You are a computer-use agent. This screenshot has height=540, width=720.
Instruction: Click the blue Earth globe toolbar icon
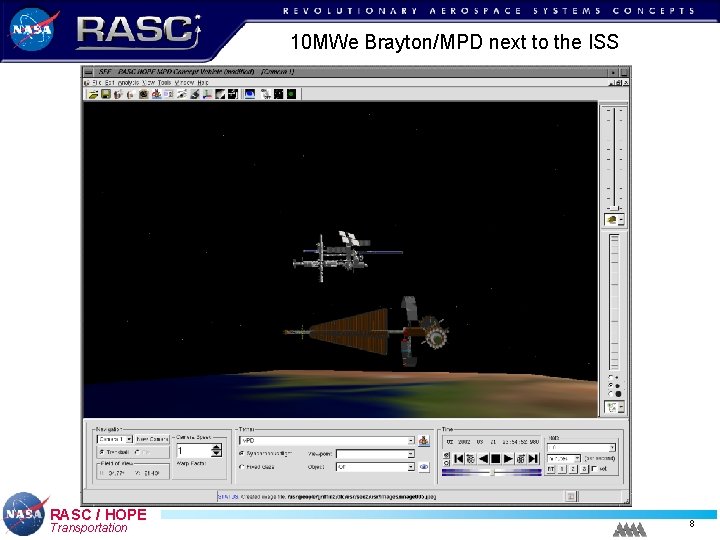click(x=250, y=94)
